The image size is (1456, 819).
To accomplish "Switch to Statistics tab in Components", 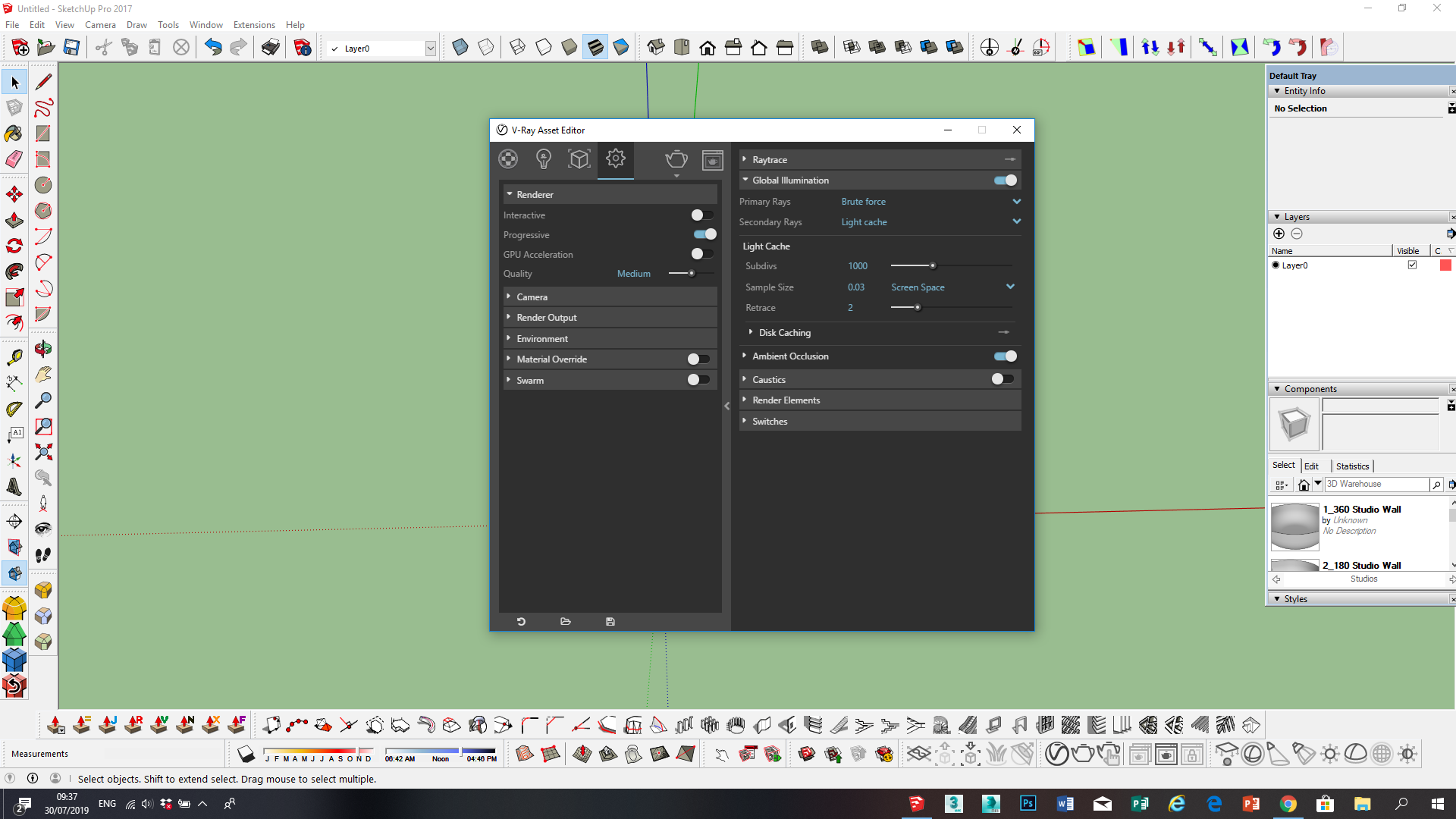I will tap(1352, 466).
